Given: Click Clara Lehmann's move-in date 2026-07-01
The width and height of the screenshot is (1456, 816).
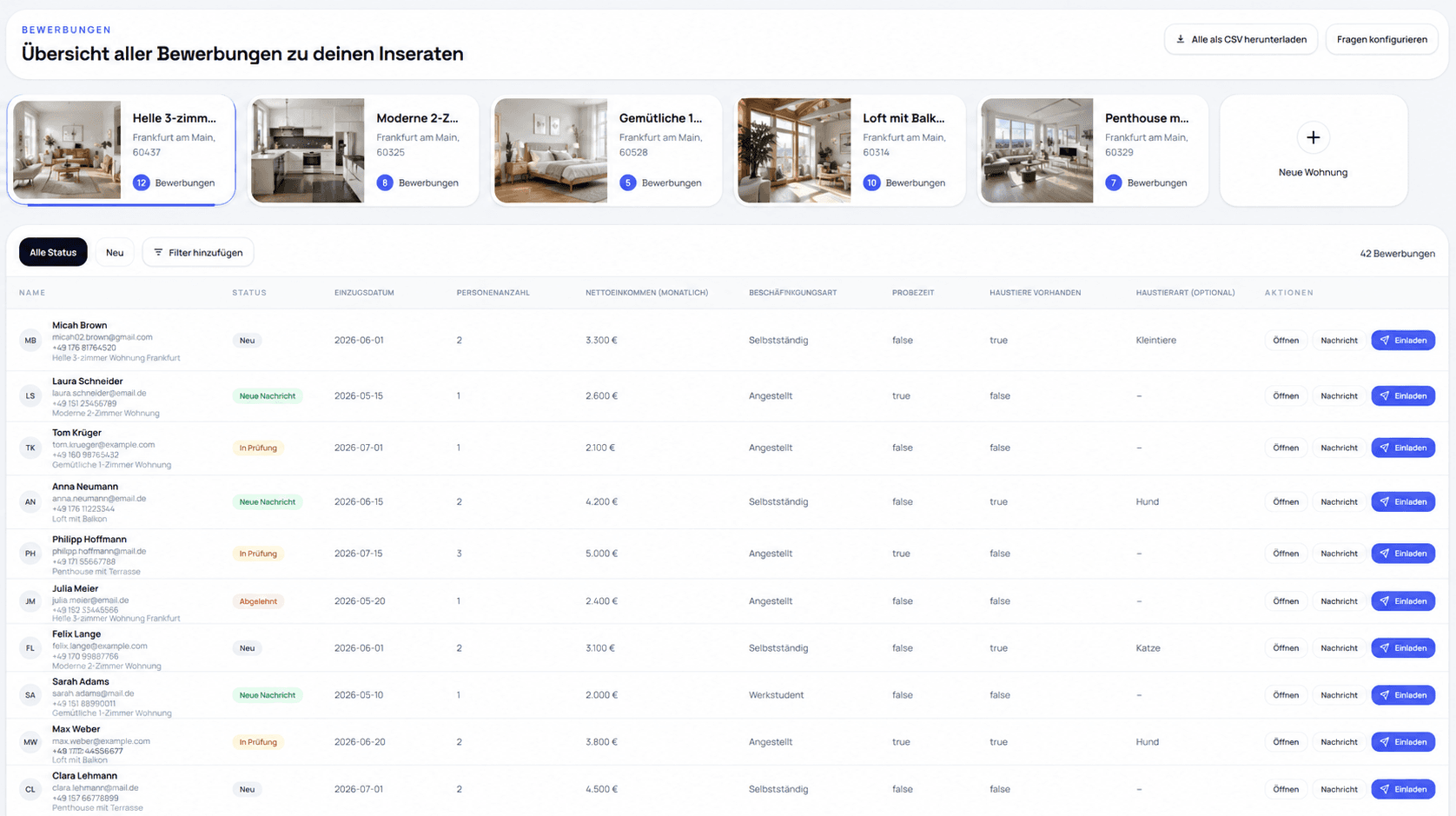Looking at the screenshot, I should tap(359, 790).
